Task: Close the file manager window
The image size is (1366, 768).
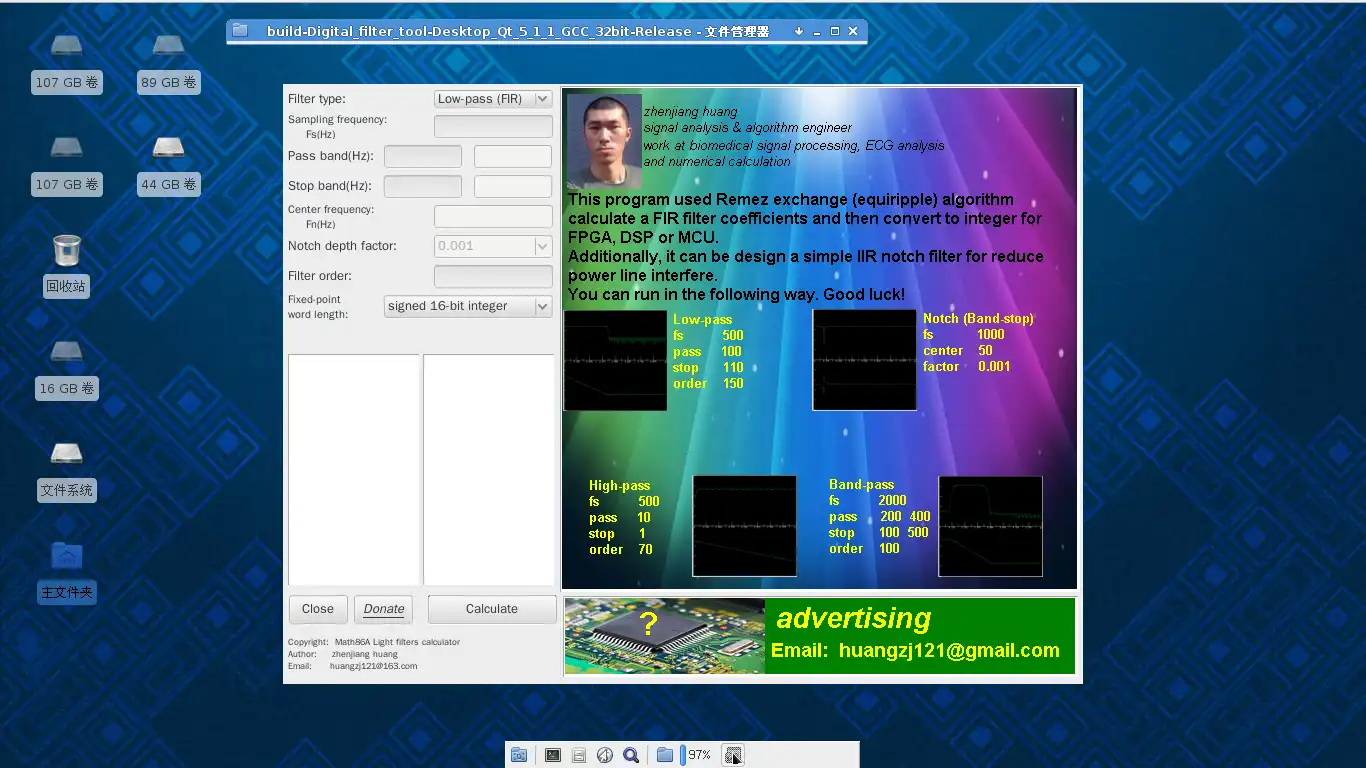Action: click(853, 31)
